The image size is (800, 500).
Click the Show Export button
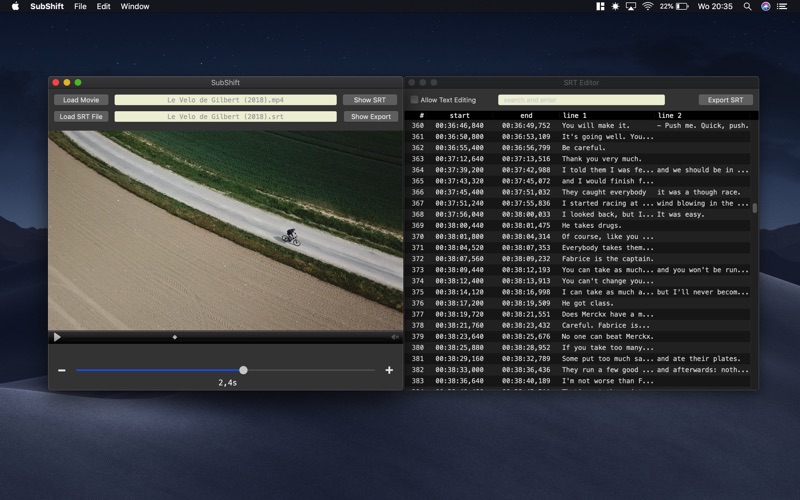(x=371, y=116)
